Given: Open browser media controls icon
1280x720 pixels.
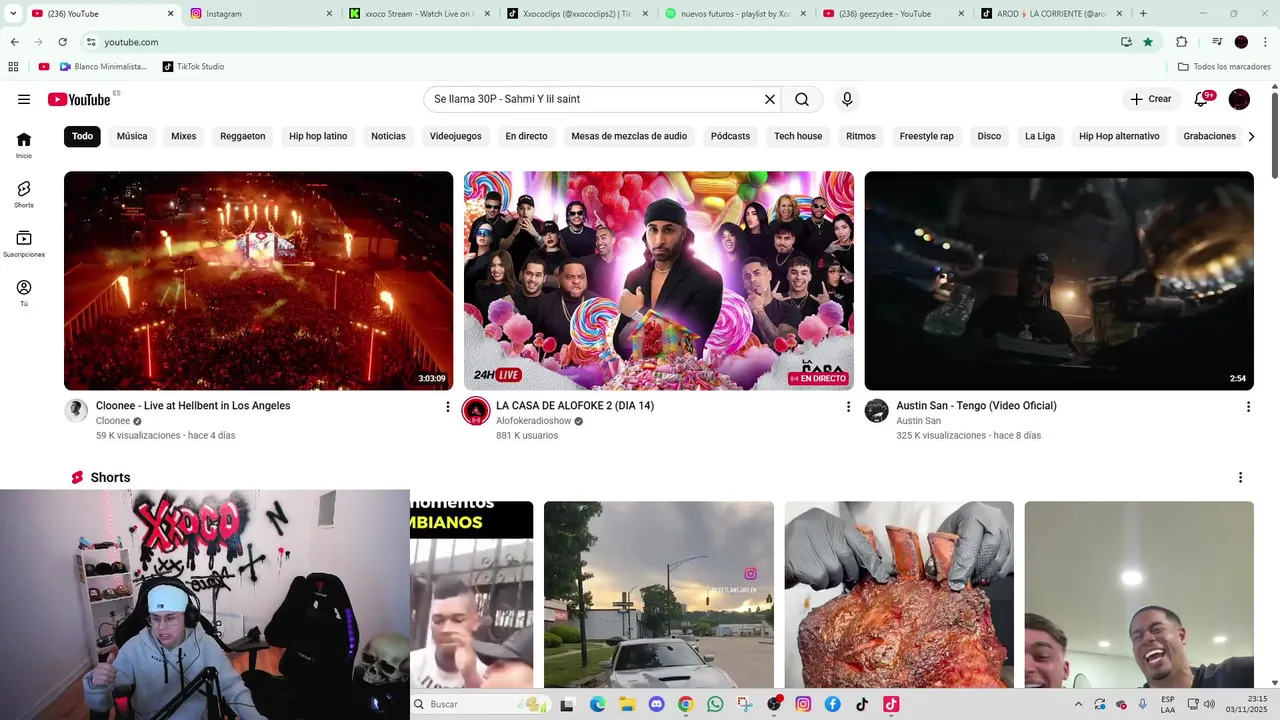Looking at the screenshot, I should (x=1217, y=42).
